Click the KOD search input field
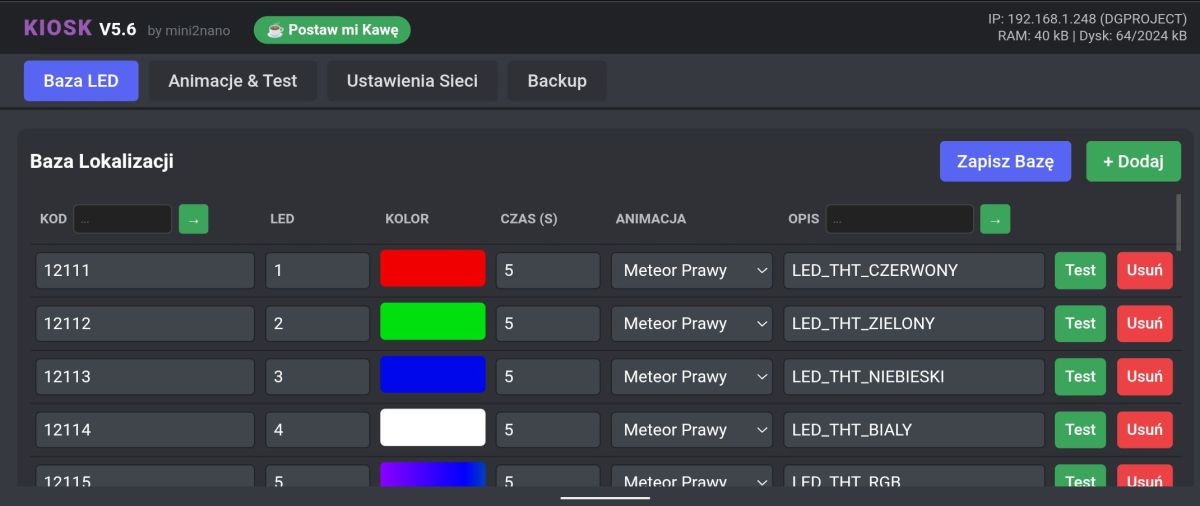Image resolution: width=1200 pixels, height=506 pixels. pos(122,218)
